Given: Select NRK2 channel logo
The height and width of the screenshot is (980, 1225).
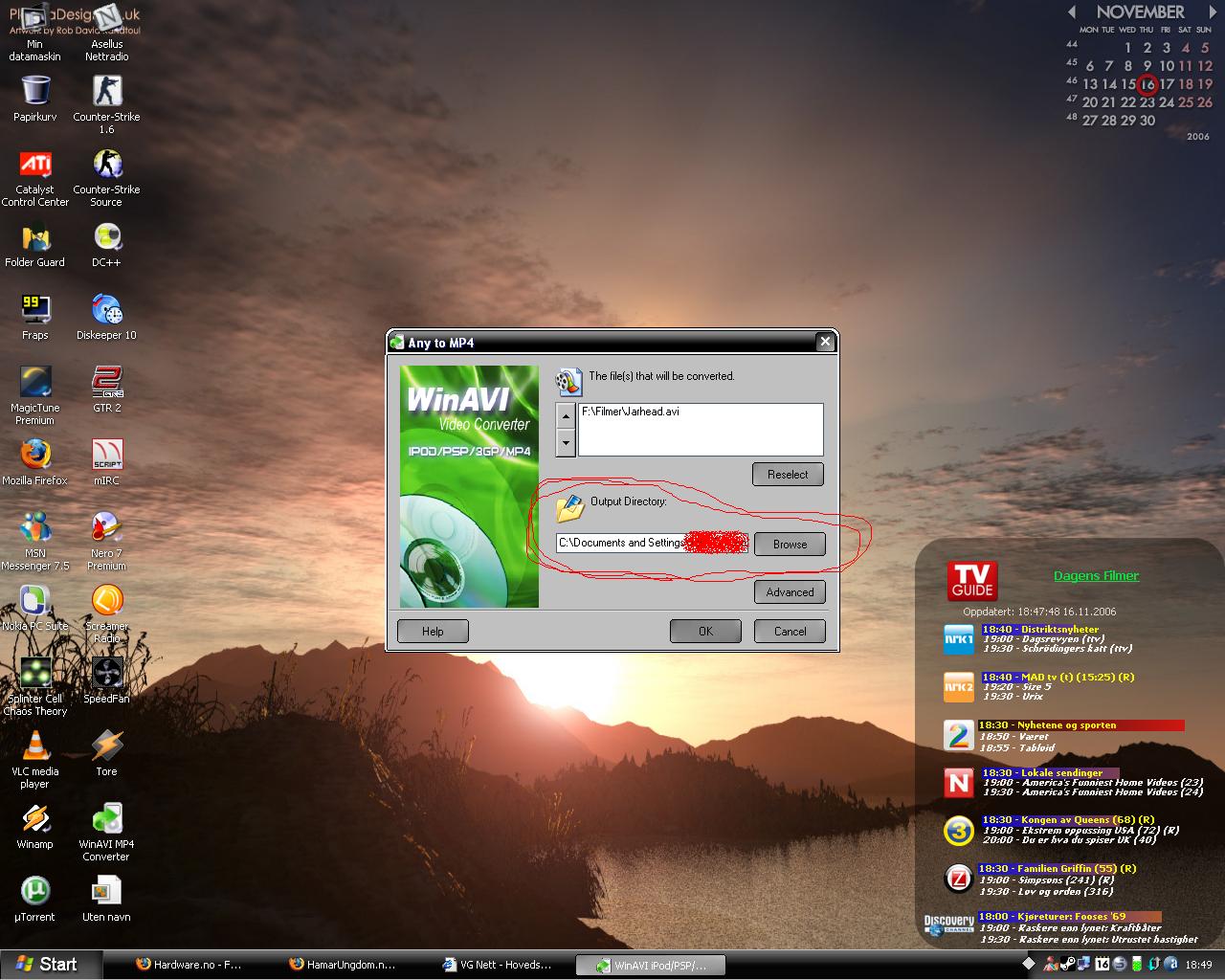Looking at the screenshot, I should [959, 687].
